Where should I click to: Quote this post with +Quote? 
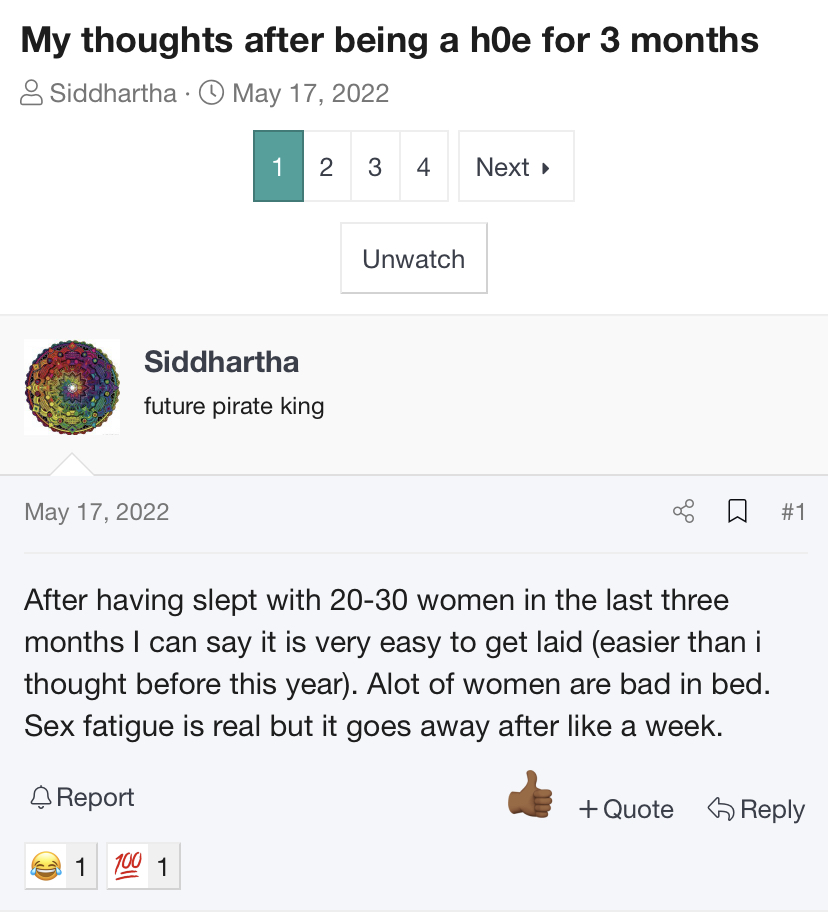626,809
